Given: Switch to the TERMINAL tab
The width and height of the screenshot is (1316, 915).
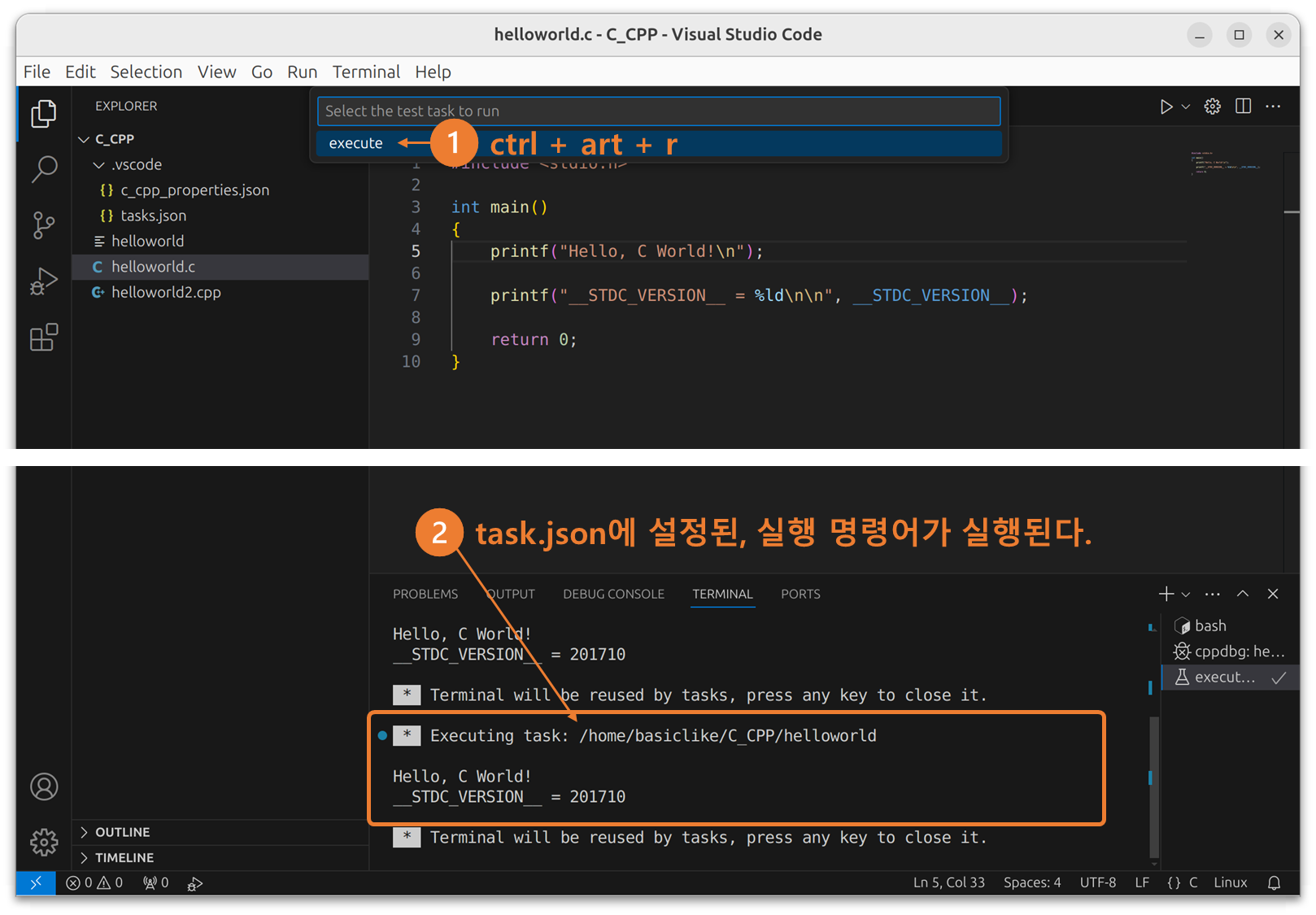Looking at the screenshot, I should [722, 595].
